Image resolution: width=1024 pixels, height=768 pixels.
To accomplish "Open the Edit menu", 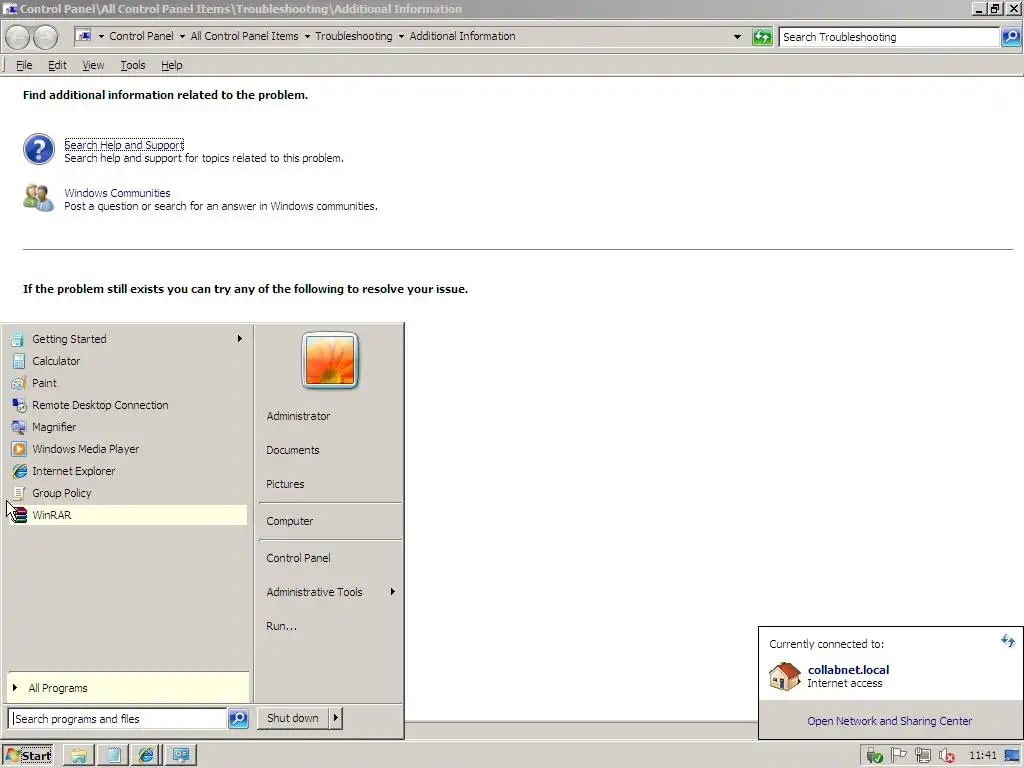I will (57, 65).
